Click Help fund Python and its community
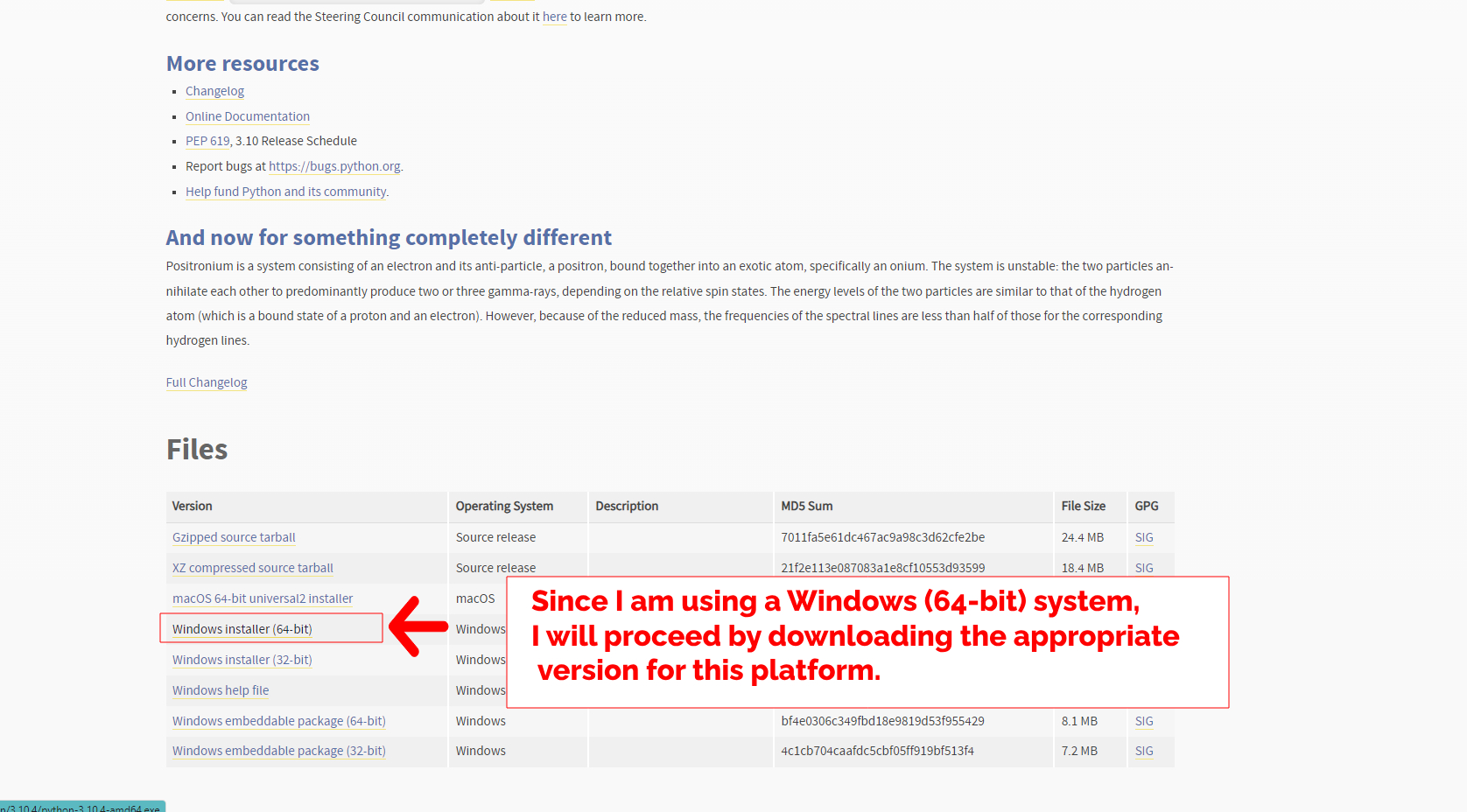1467x812 pixels. click(285, 192)
